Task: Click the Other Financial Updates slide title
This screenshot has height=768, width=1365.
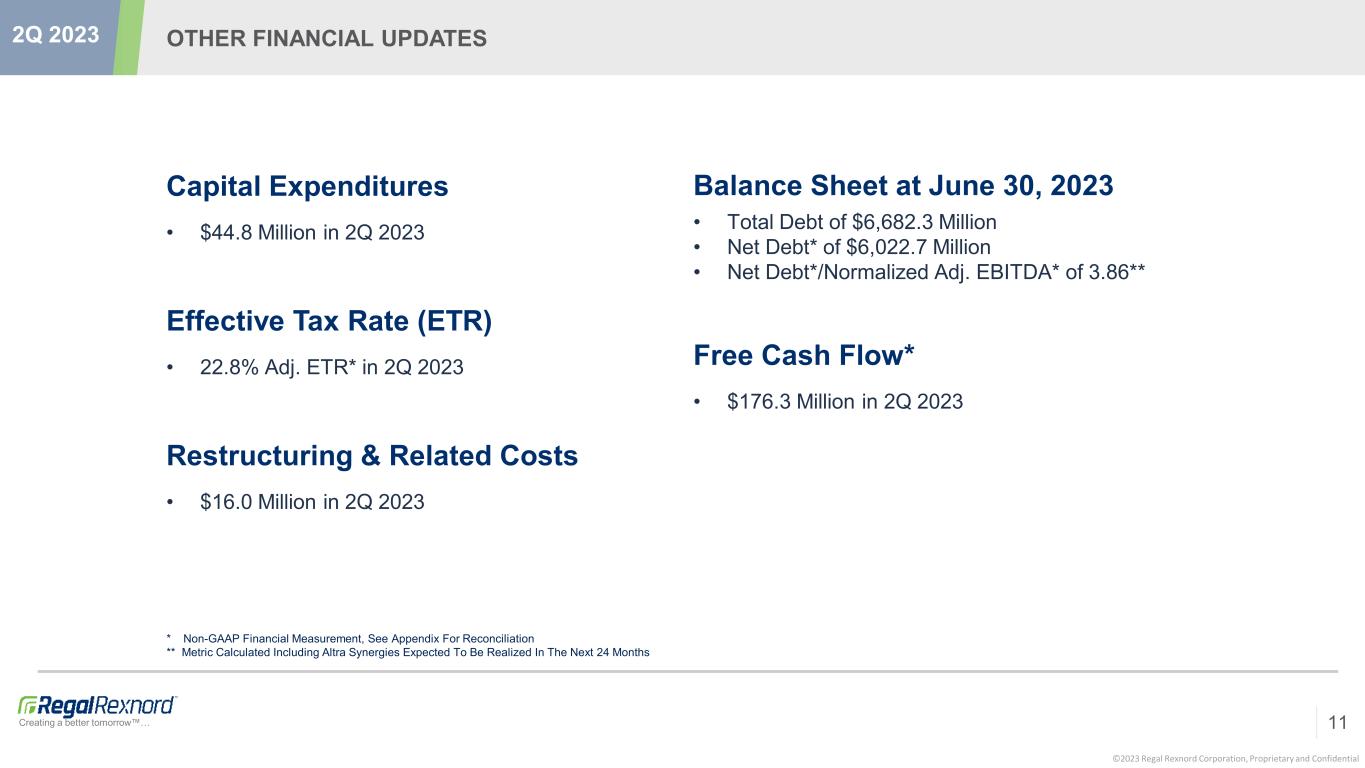Action: [326, 38]
